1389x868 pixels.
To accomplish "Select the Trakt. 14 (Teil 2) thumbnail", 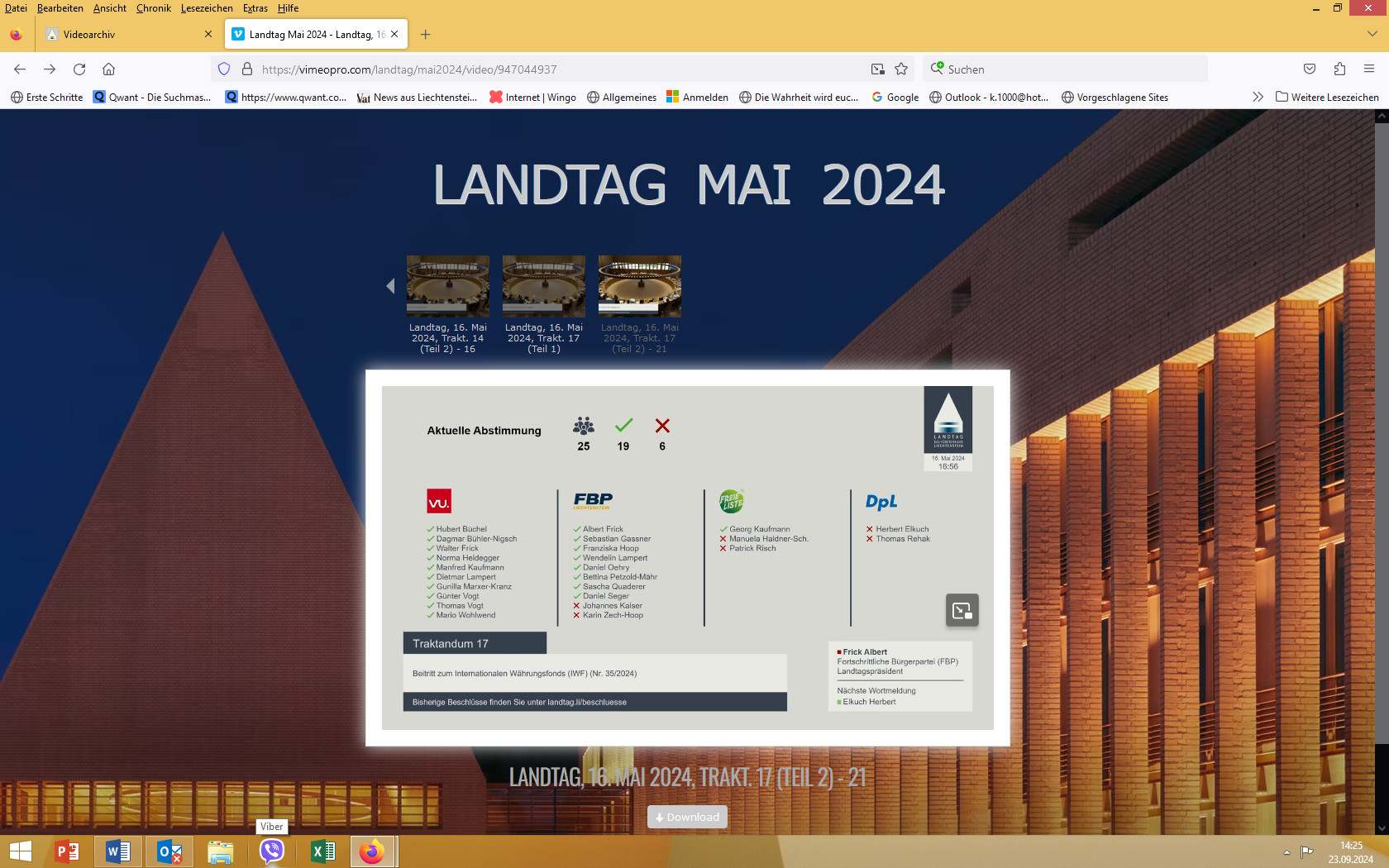I will [447, 287].
